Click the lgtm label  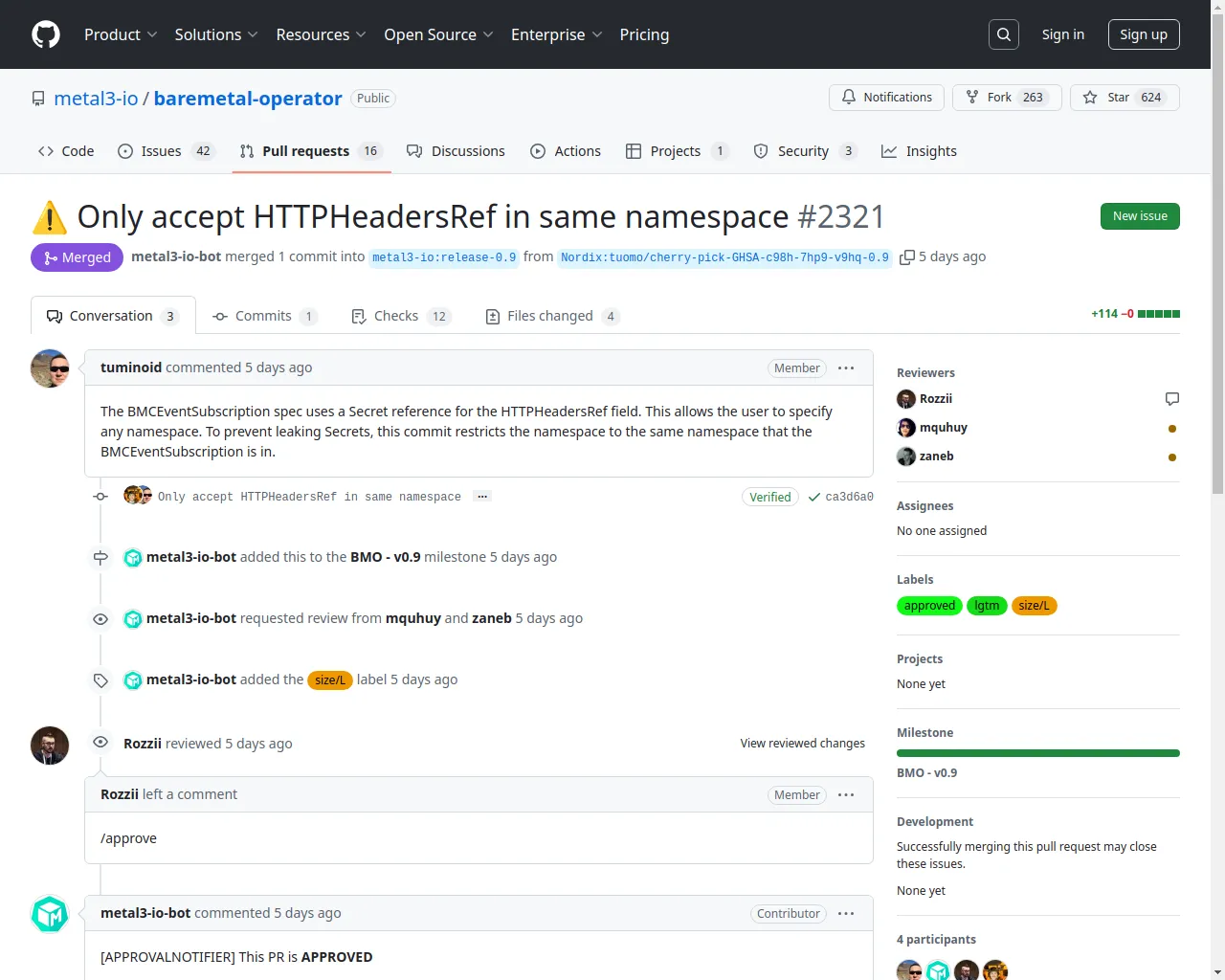[x=987, y=606]
